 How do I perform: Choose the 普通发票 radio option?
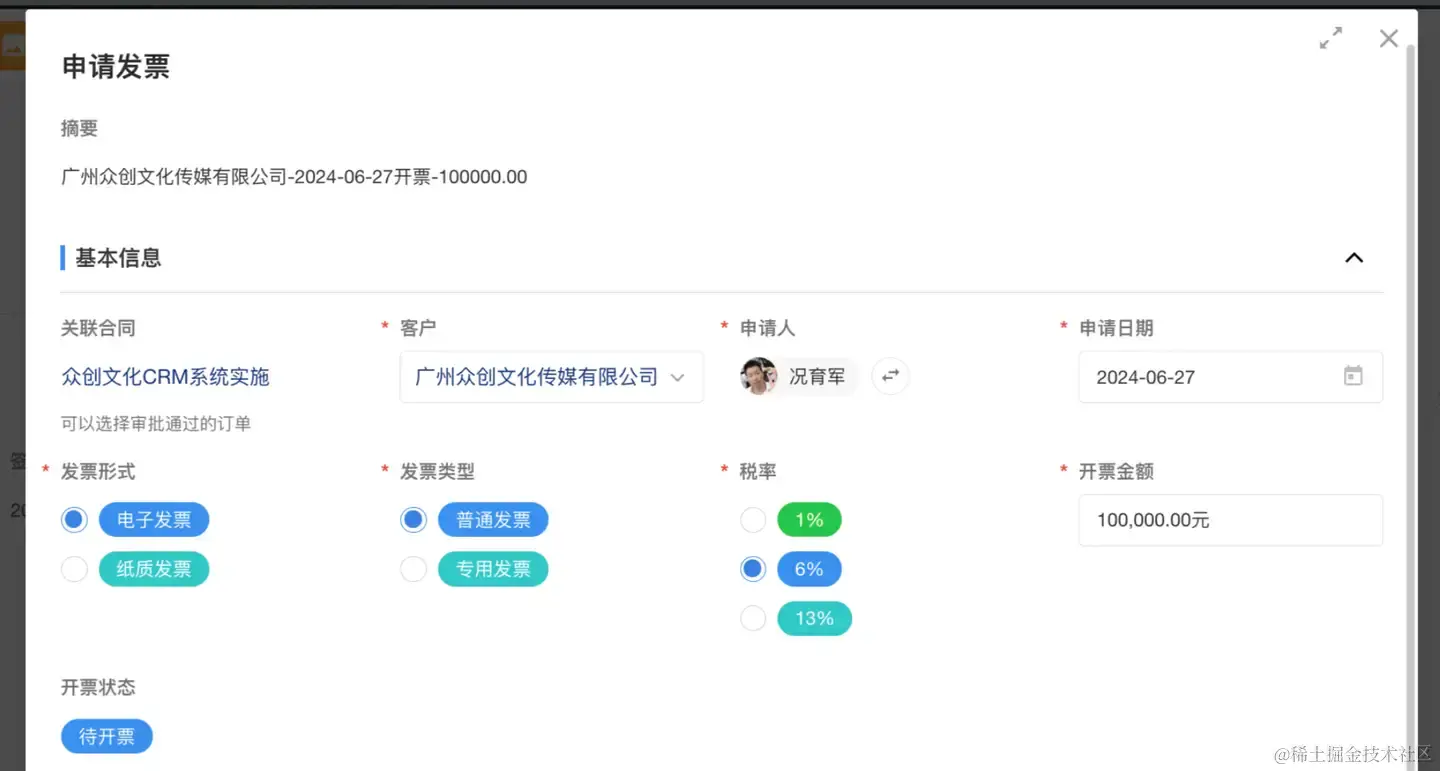click(x=414, y=520)
